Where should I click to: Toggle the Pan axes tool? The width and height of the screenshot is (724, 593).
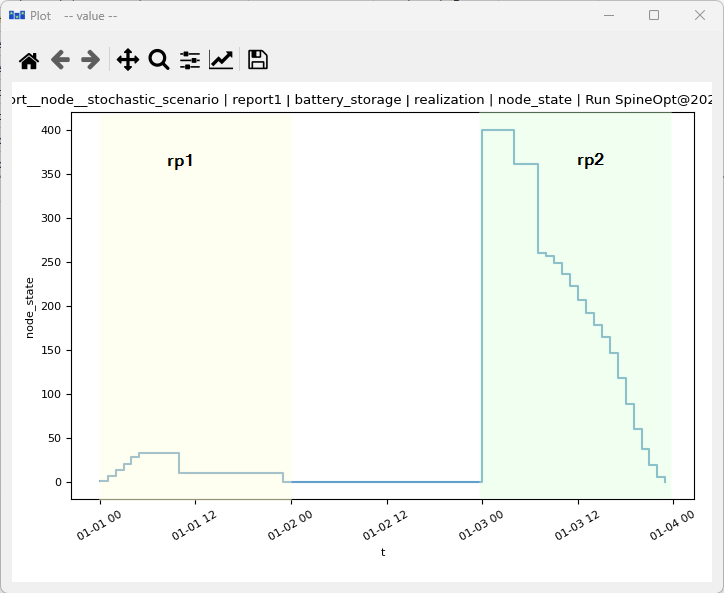(128, 60)
